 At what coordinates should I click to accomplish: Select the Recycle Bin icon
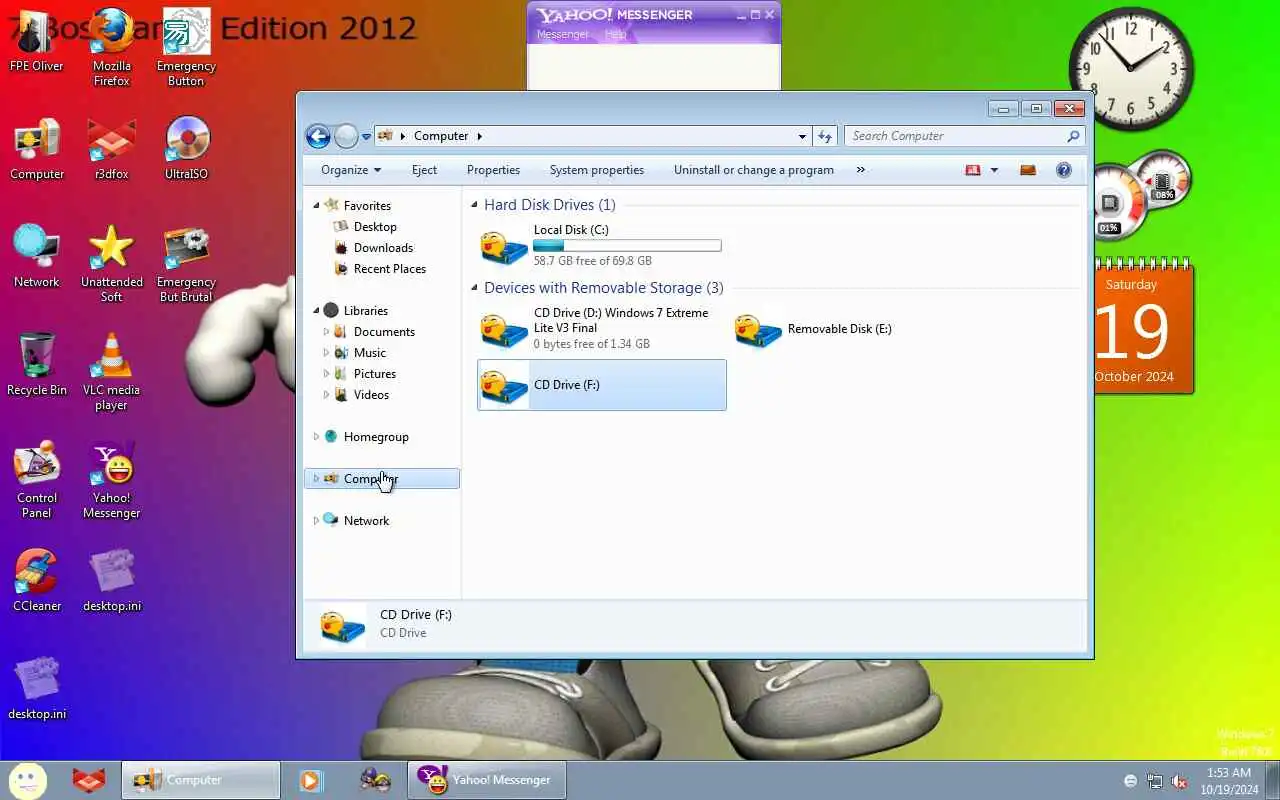pyautogui.click(x=37, y=366)
